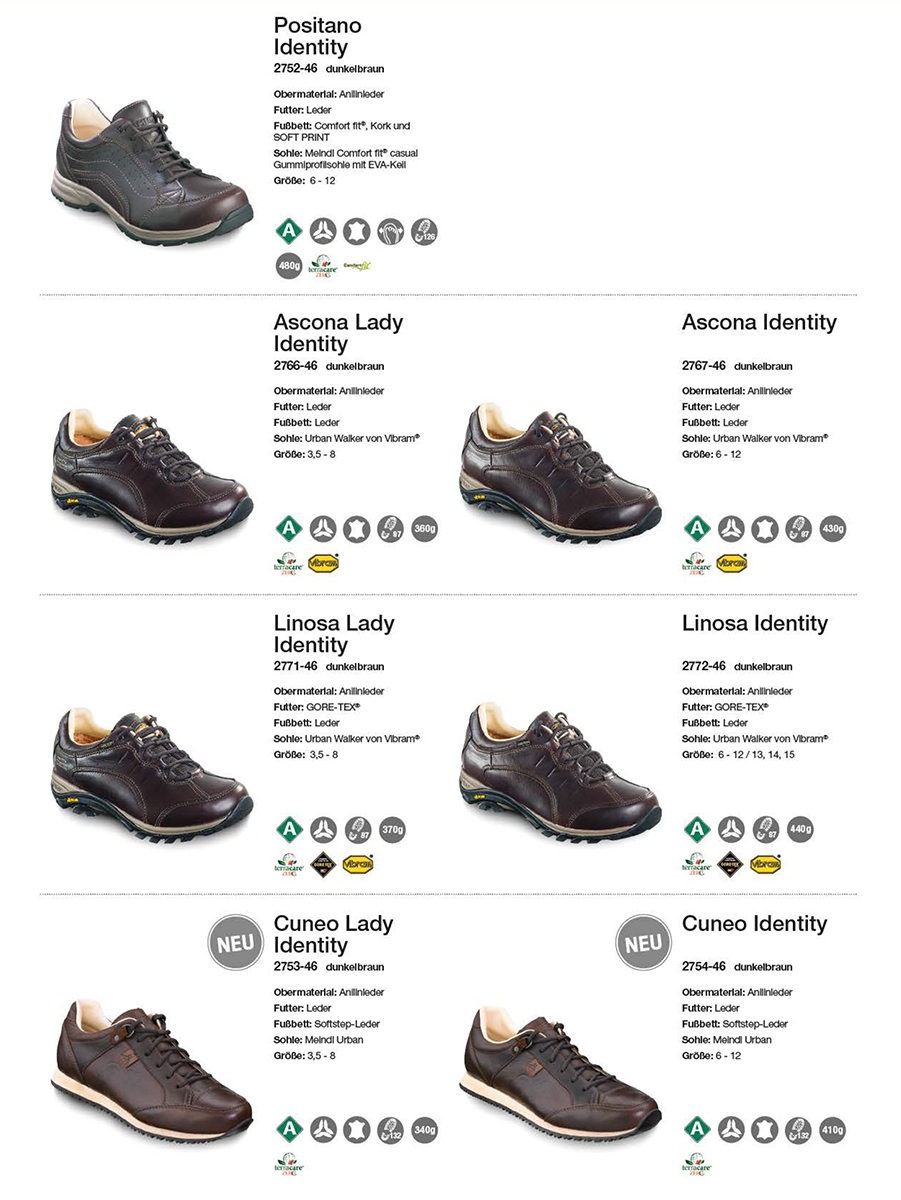901x1200 pixels.
Task: Click article number 2753-46
Action: tap(296, 967)
